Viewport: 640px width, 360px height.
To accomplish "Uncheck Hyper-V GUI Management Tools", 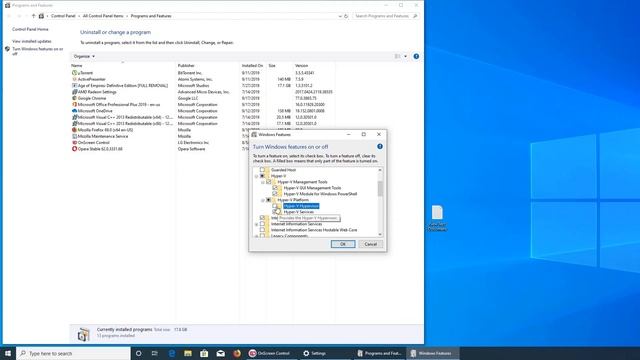I will (x=275, y=188).
